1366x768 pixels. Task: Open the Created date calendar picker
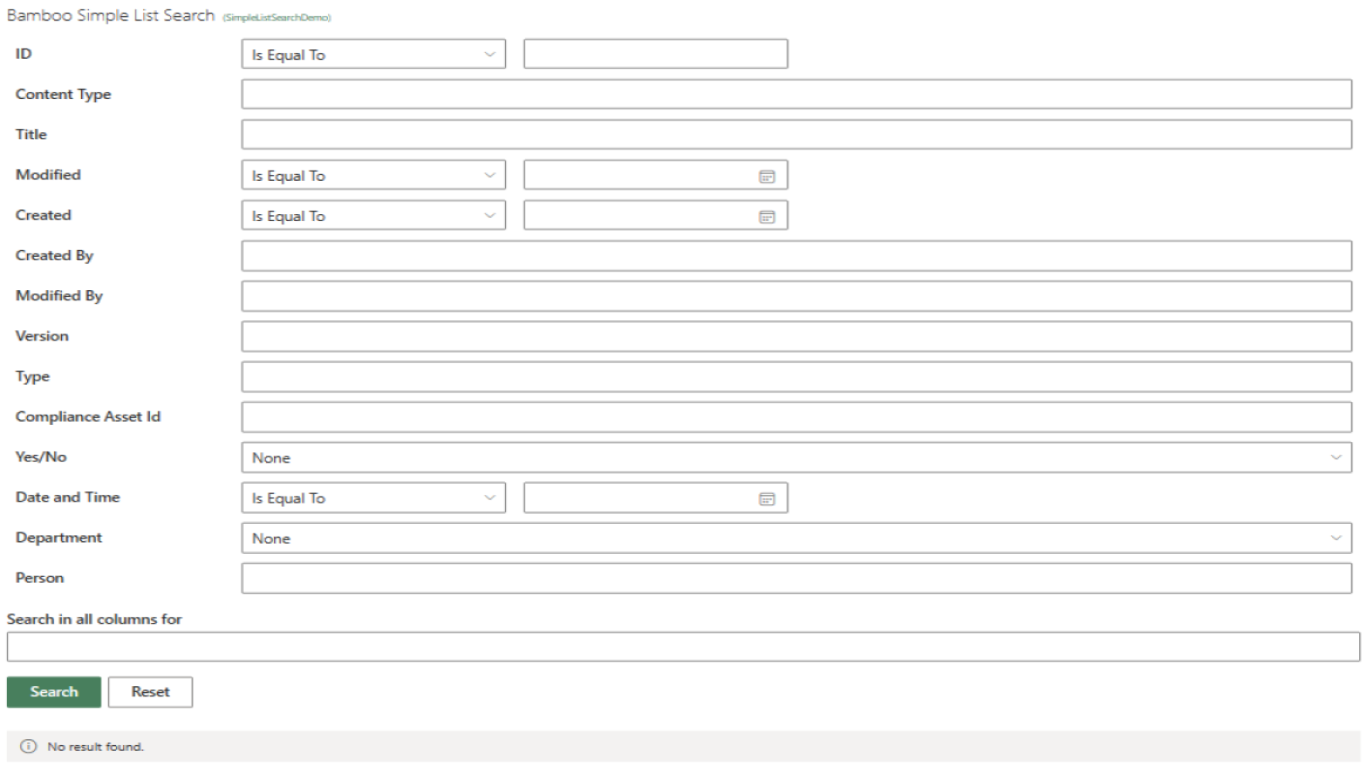766,216
